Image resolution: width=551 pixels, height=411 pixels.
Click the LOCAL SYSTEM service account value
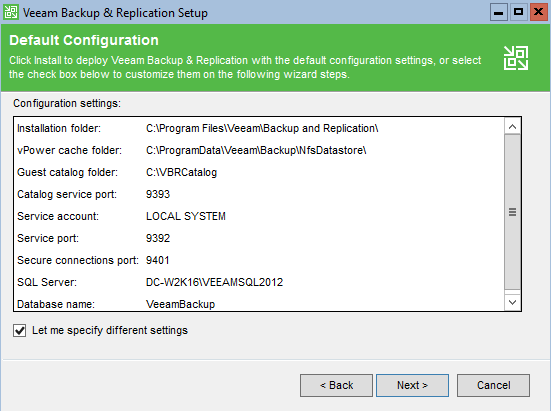pos(186,216)
